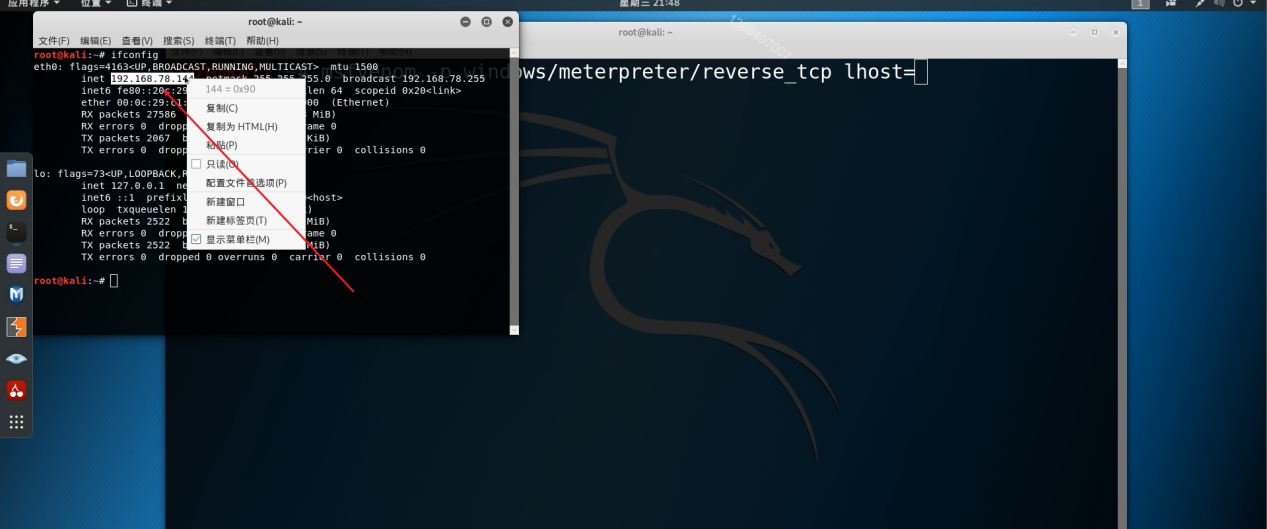
Task: Open the text editor notes icon in the dock
Action: click(x=17, y=263)
